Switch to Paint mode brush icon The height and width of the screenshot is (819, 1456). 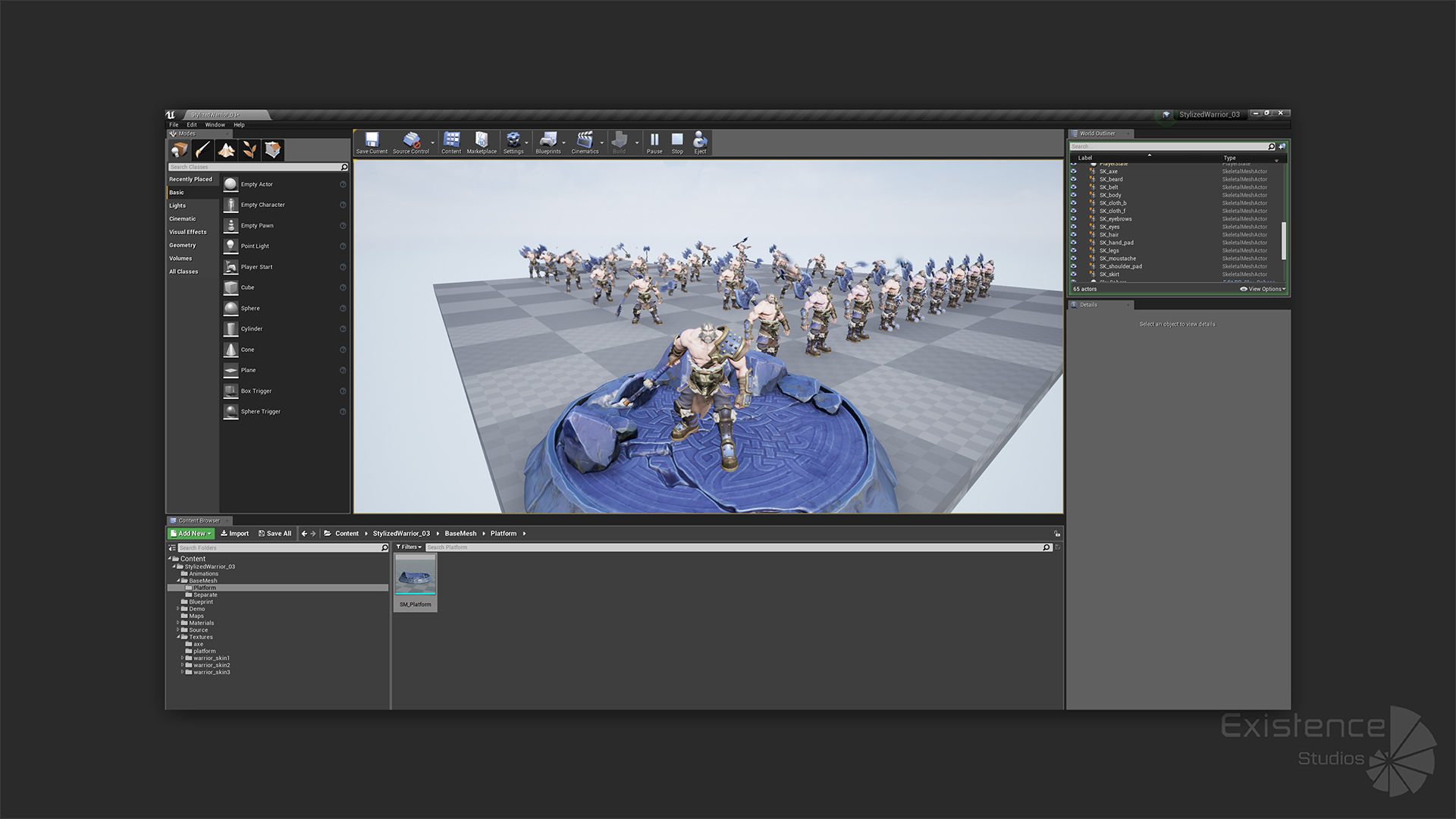pos(202,150)
